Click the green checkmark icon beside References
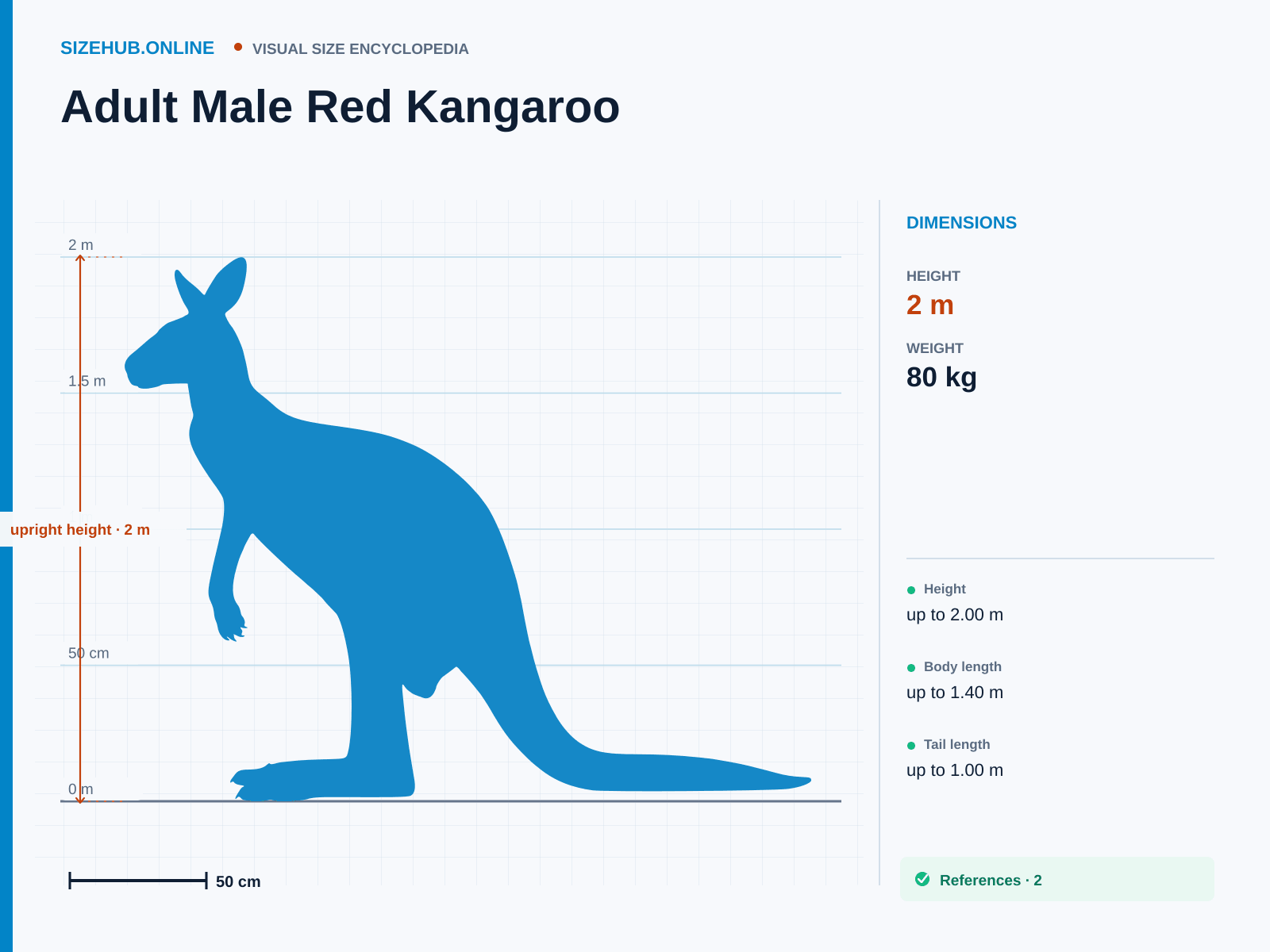The width and height of the screenshot is (1270, 952). pos(922,879)
